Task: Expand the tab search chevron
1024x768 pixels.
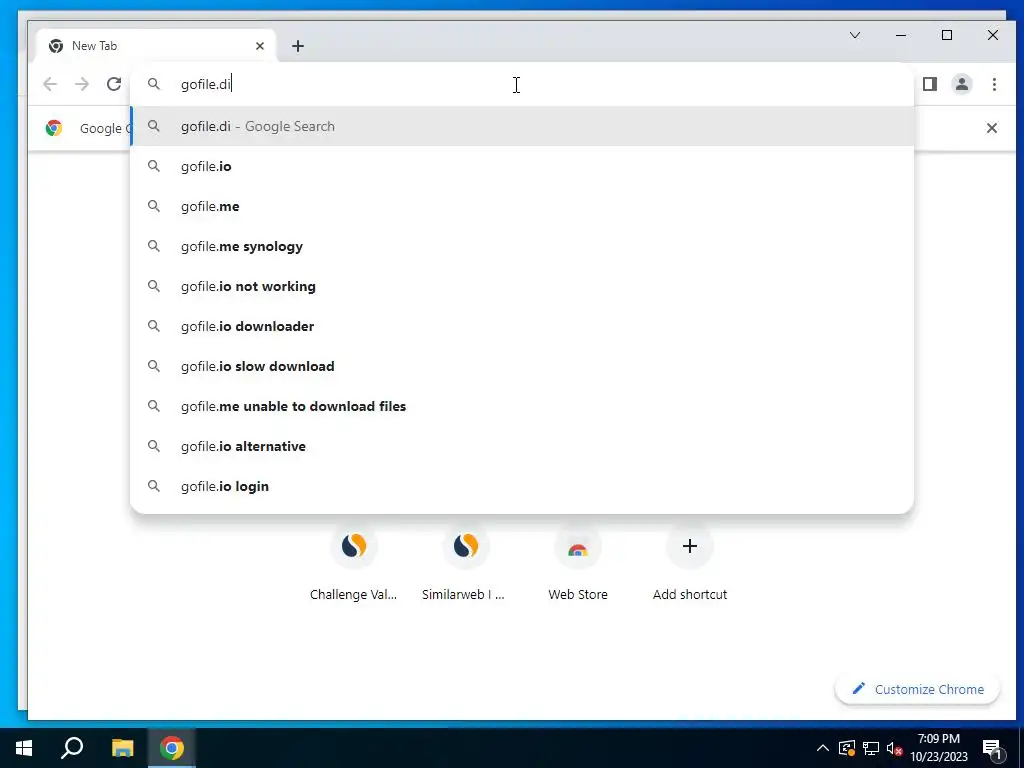Action: [x=854, y=35]
